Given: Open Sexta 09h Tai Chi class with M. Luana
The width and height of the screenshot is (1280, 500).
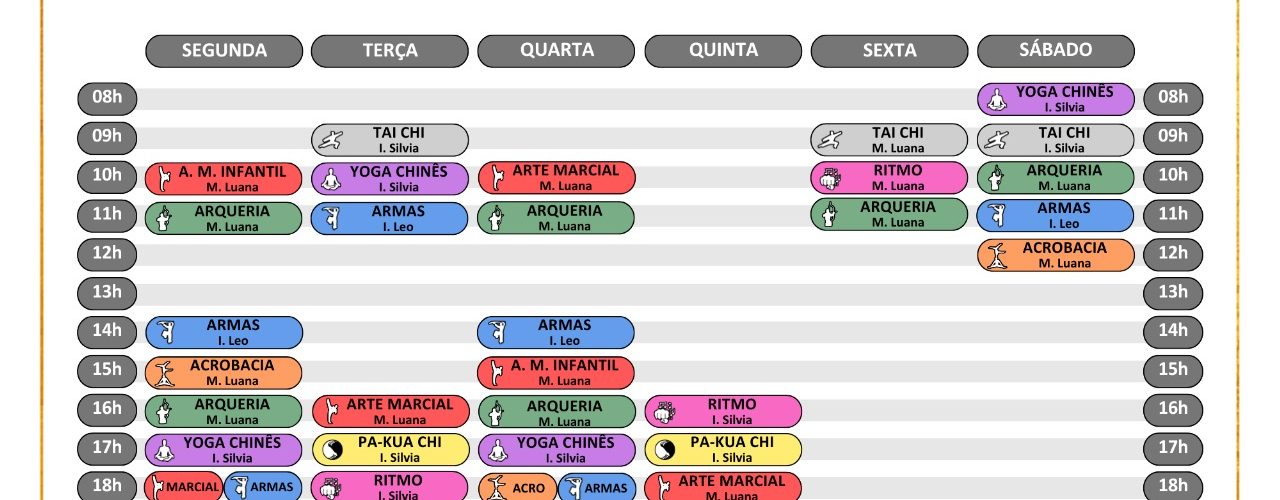Looking at the screenshot, I should (x=889, y=140).
